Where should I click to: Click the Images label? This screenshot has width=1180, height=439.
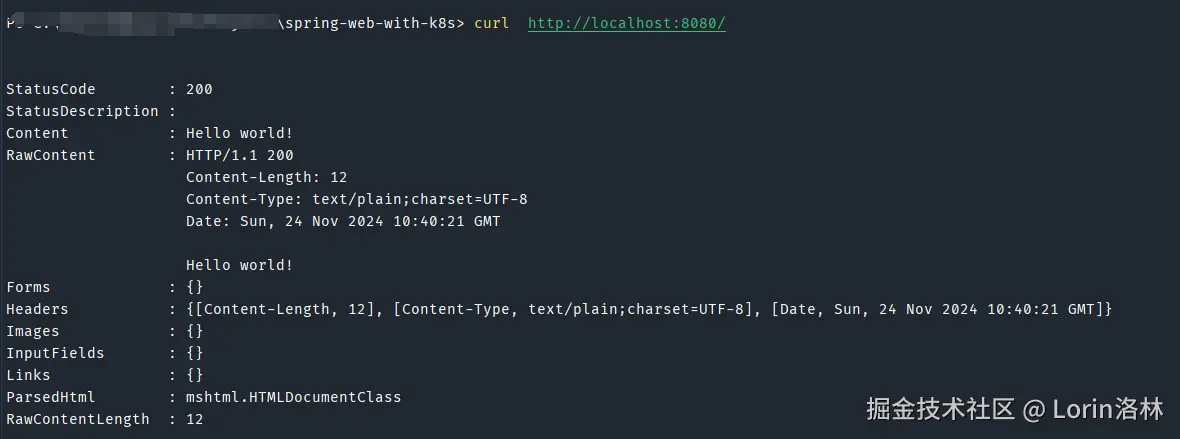click(x=33, y=331)
